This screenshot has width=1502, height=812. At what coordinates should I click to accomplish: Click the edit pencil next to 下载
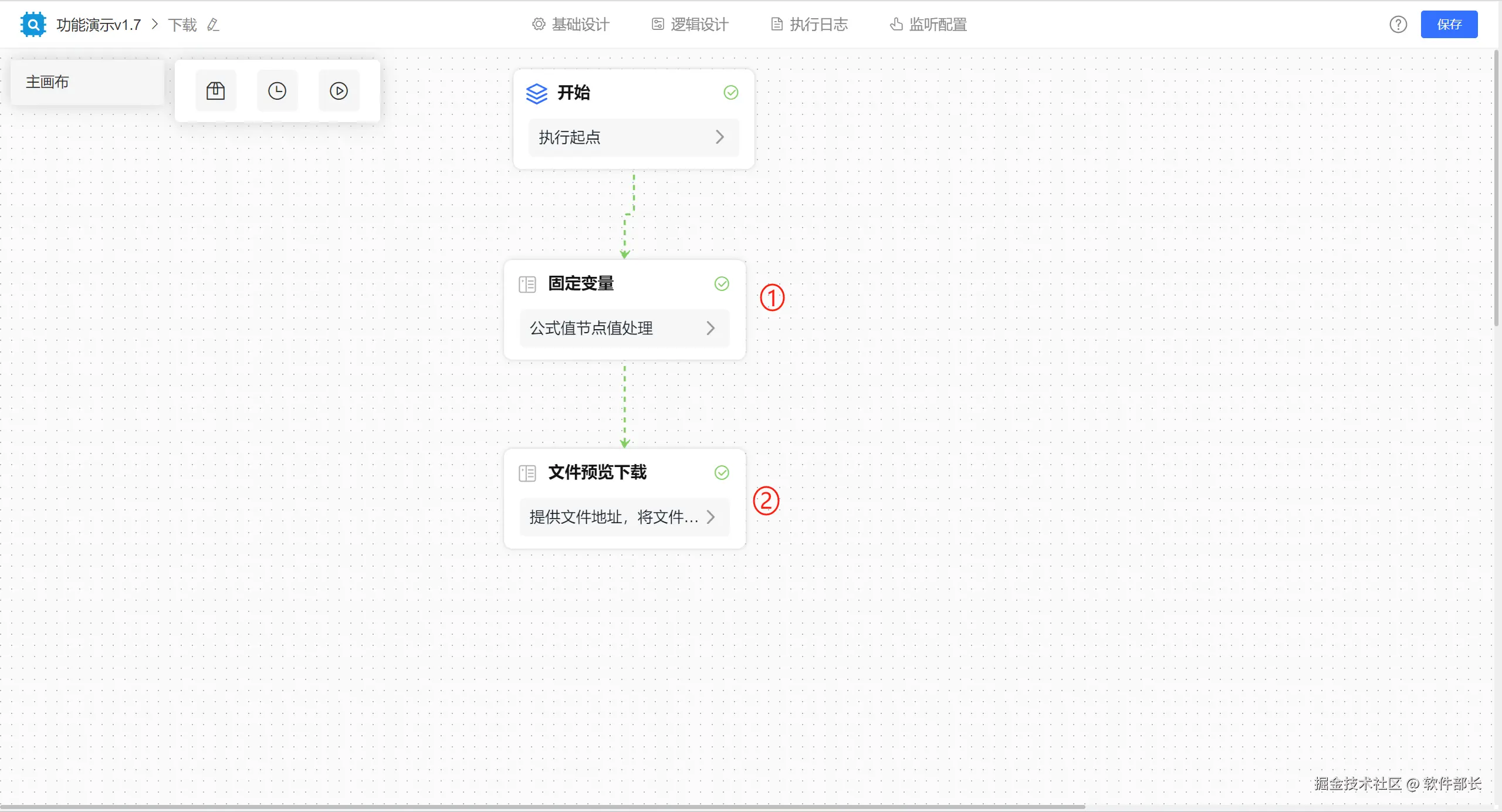[213, 25]
